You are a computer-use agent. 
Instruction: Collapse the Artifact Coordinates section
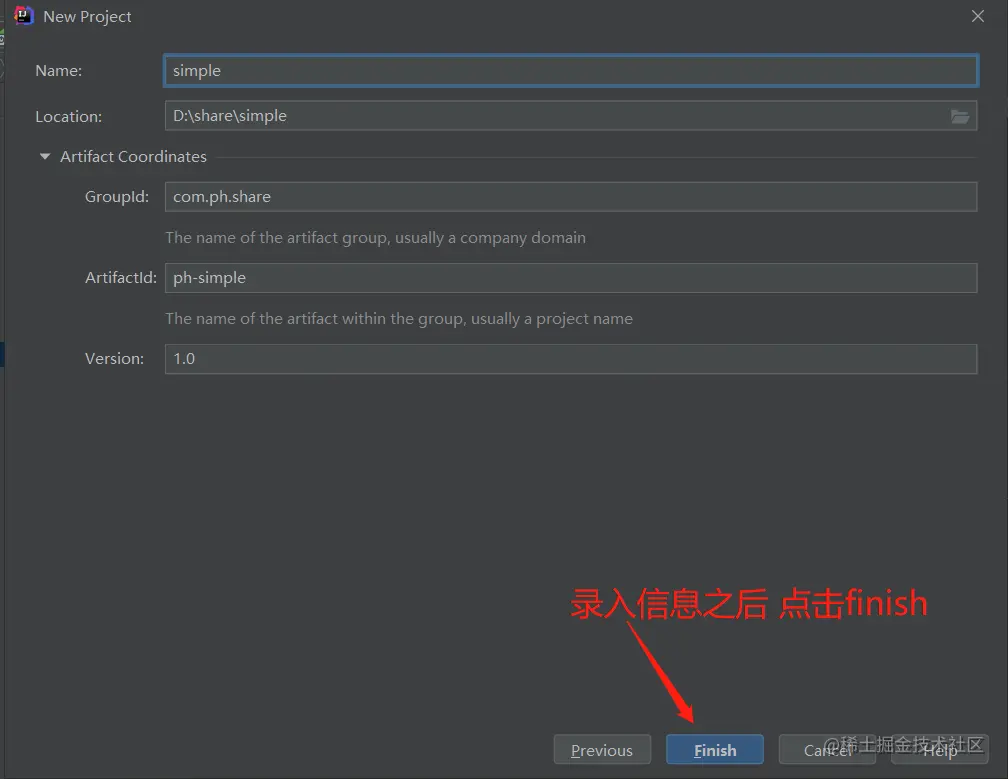point(44,156)
